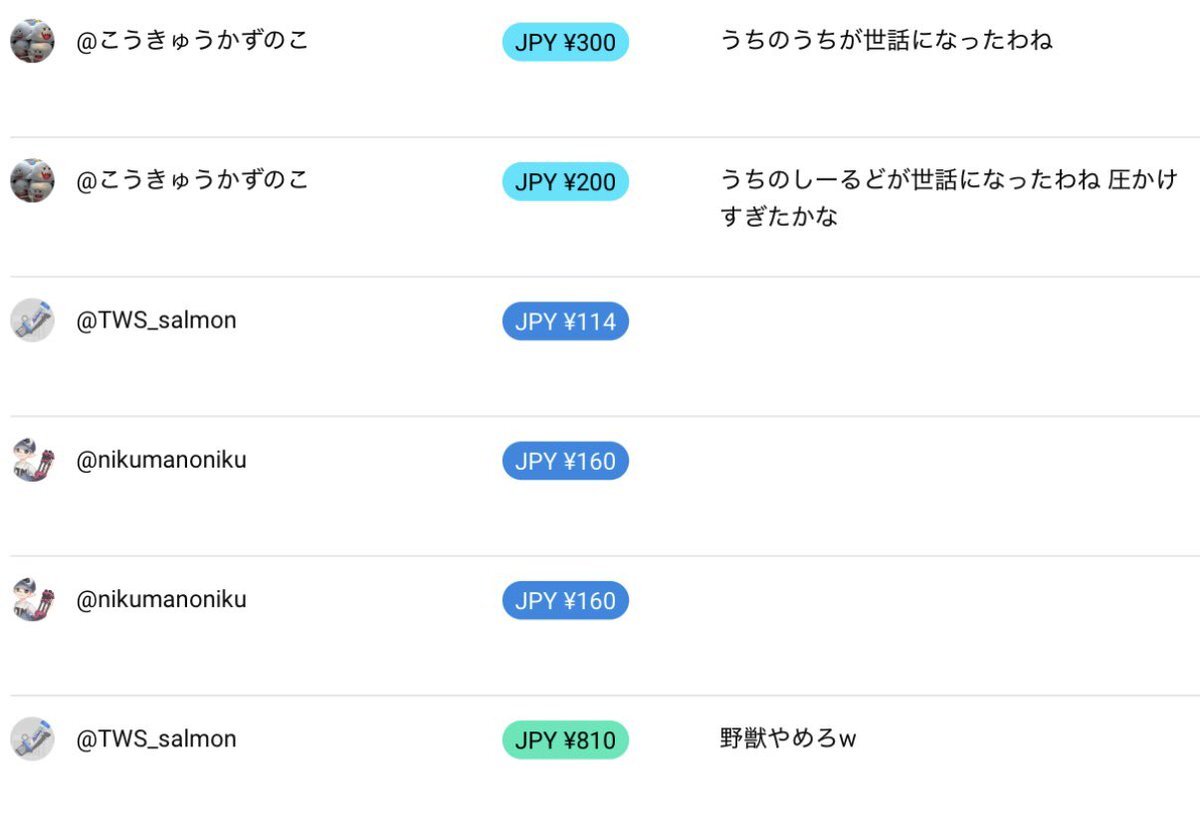Image resolution: width=1200 pixels, height=816 pixels.
Task: Click the first @nikumanoniku username
Action: coord(161,460)
